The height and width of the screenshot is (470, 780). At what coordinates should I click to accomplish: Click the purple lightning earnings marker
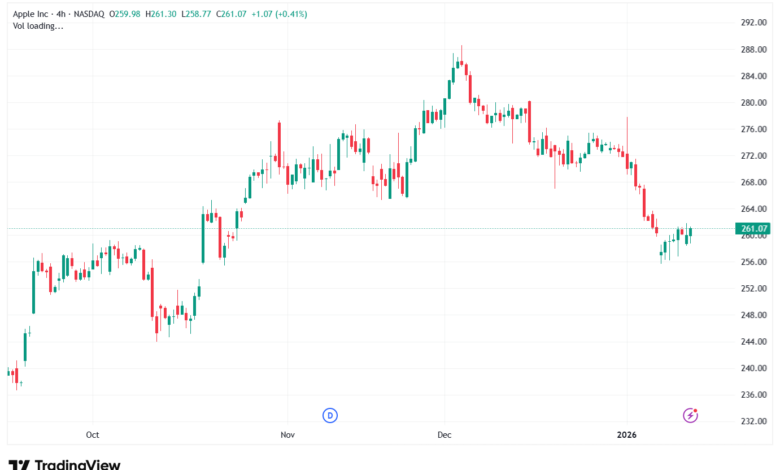coord(690,415)
